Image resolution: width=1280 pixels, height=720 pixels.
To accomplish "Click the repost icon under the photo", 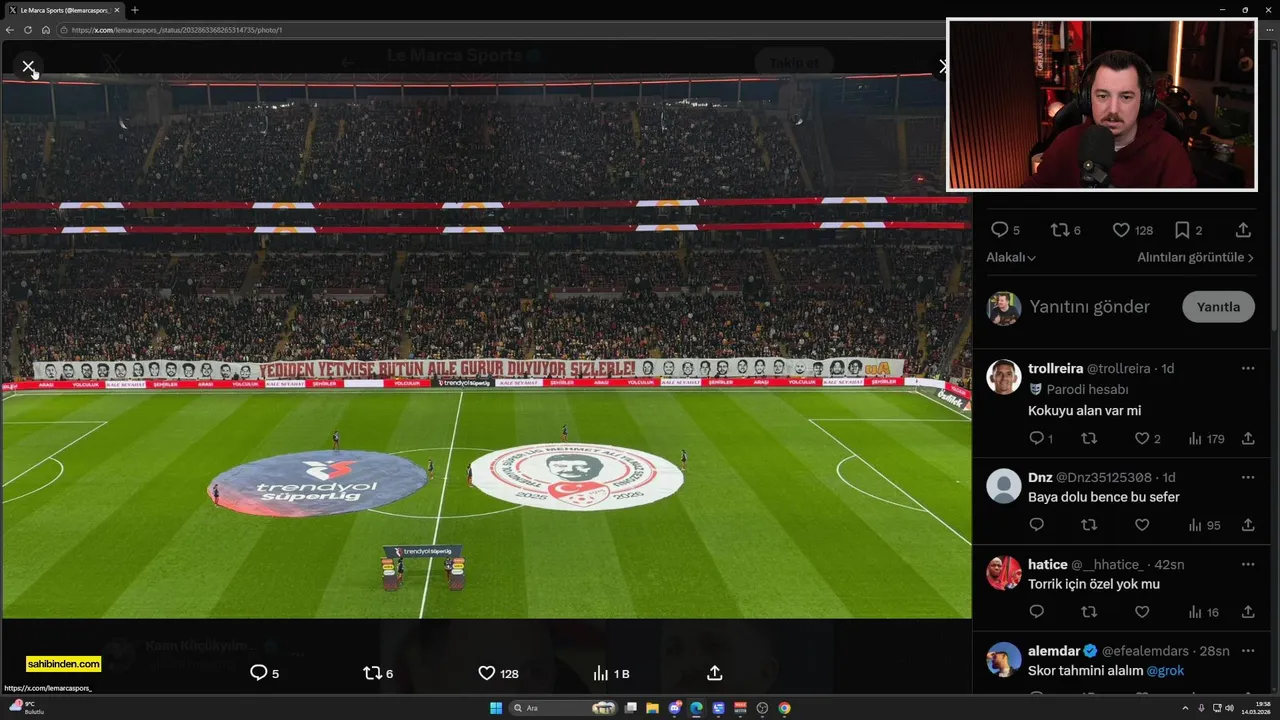I will (372, 673).
